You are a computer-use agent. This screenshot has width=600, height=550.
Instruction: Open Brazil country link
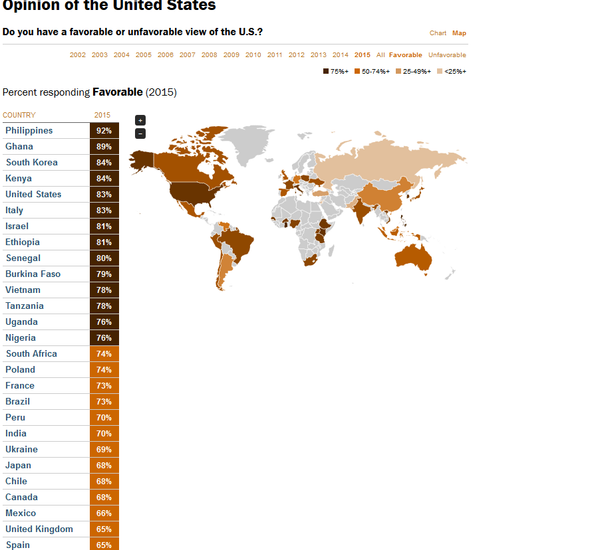click(18, 401)
